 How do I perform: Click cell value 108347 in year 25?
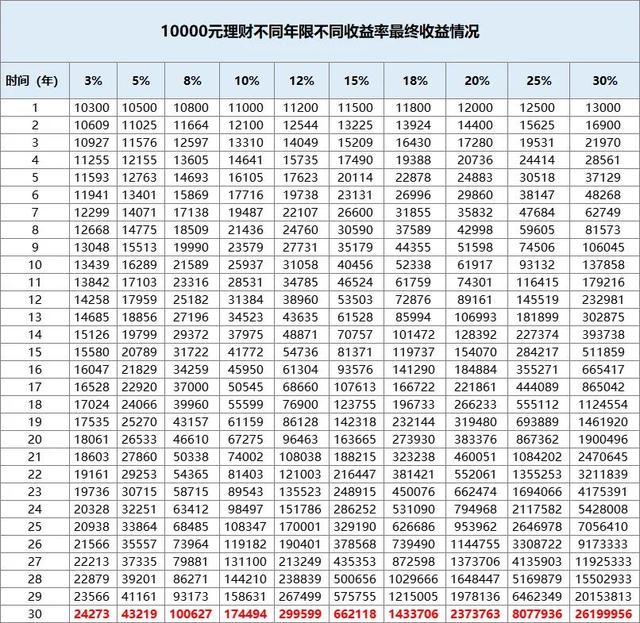[x=246, y=527]
